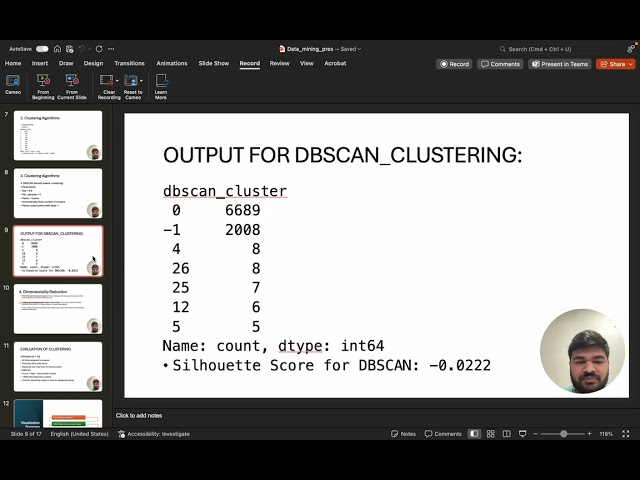Click the Slide 9 of 17 status indicator
The height and width of the screenshot is (480, 640).
click(x=26, y=434)
